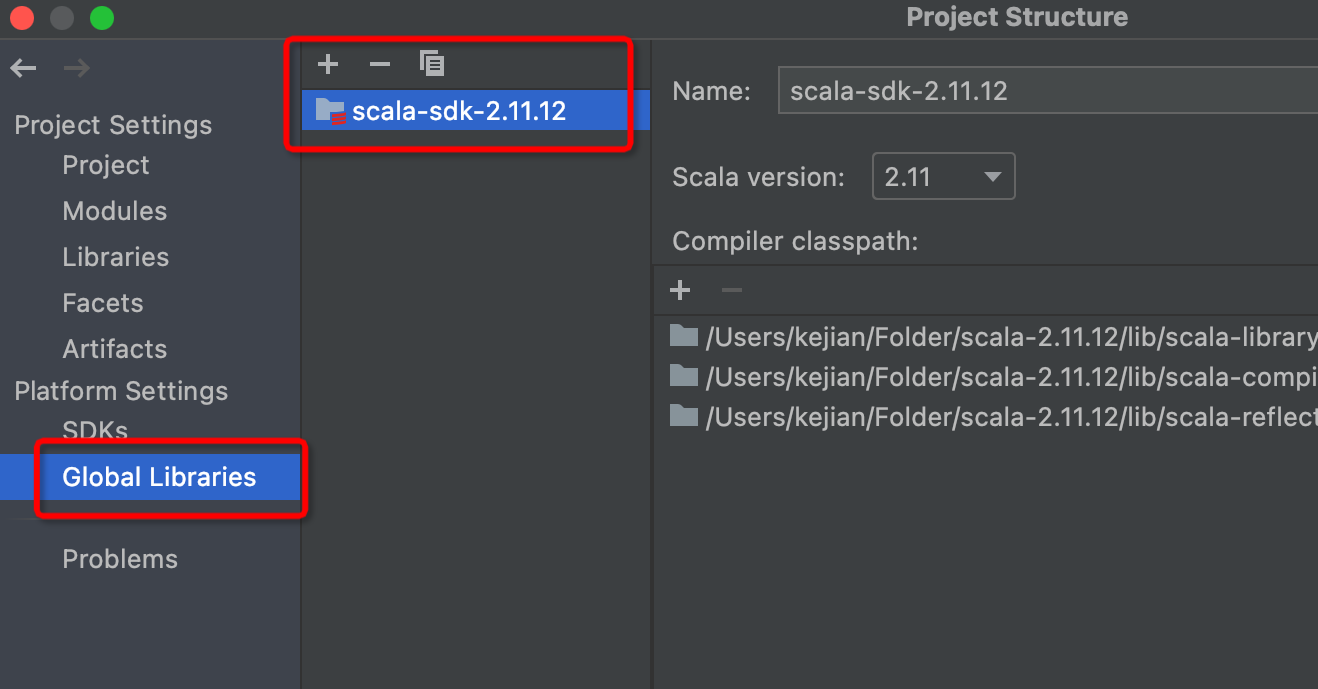
Task: View the Problems section
Action: (120, 559)
